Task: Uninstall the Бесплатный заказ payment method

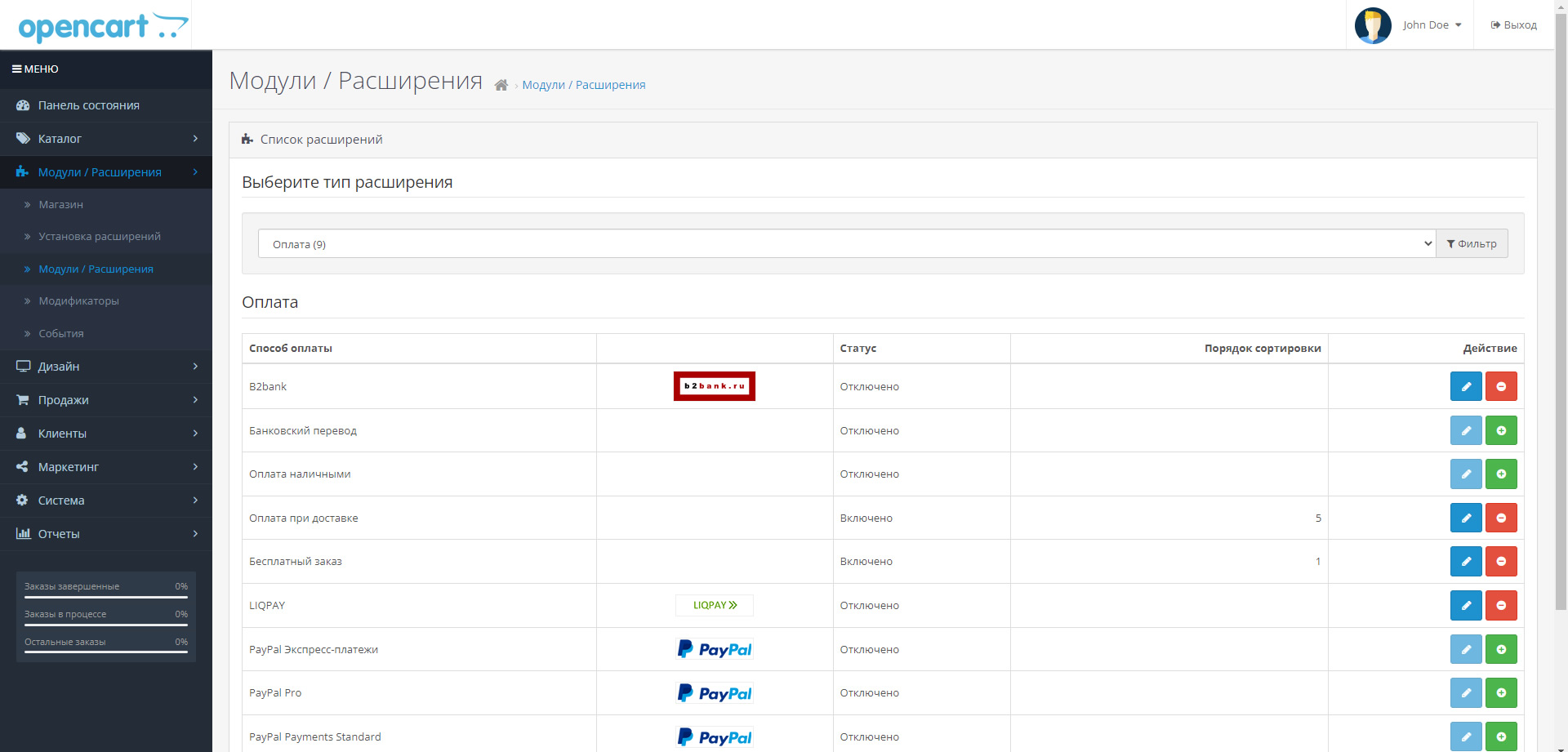Action: [1501, 561]
